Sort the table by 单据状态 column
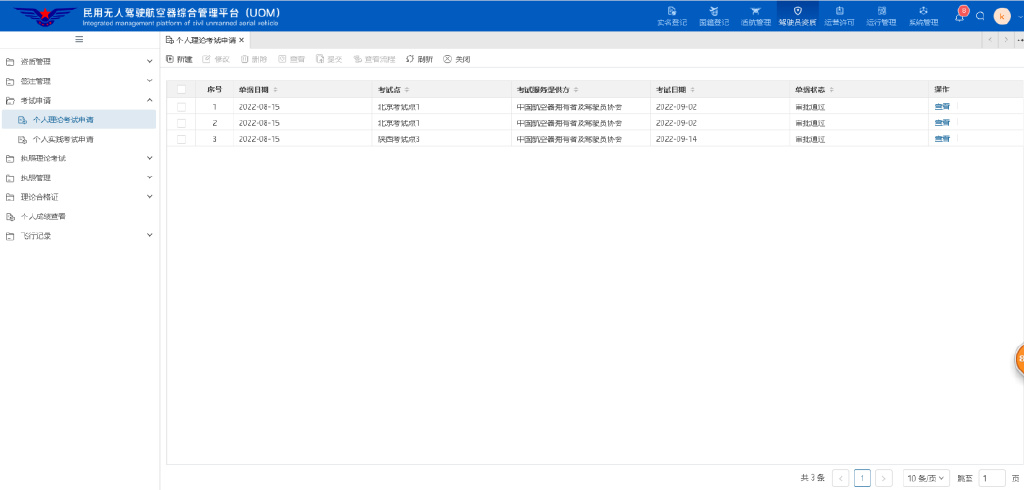Viewport: 1024px width, 490px height. tap(831, 90)
